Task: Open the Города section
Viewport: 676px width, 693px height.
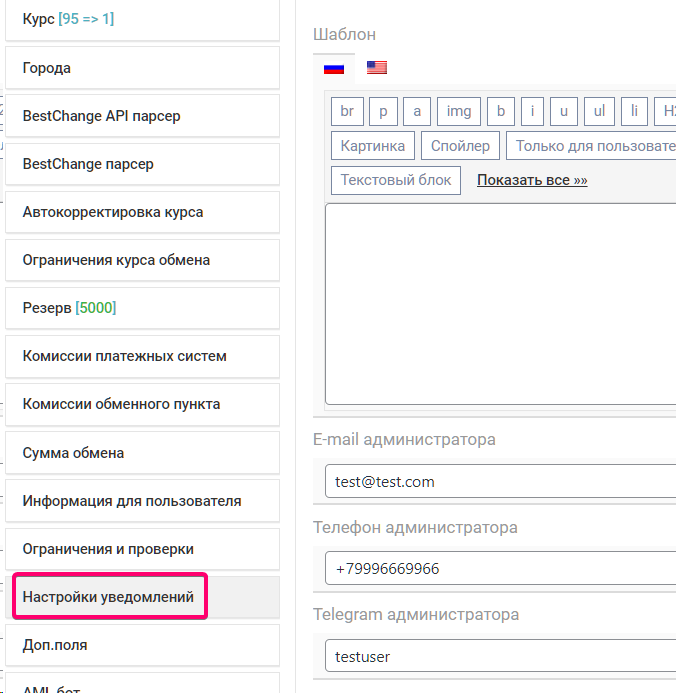Action: (x=142, y=69)
